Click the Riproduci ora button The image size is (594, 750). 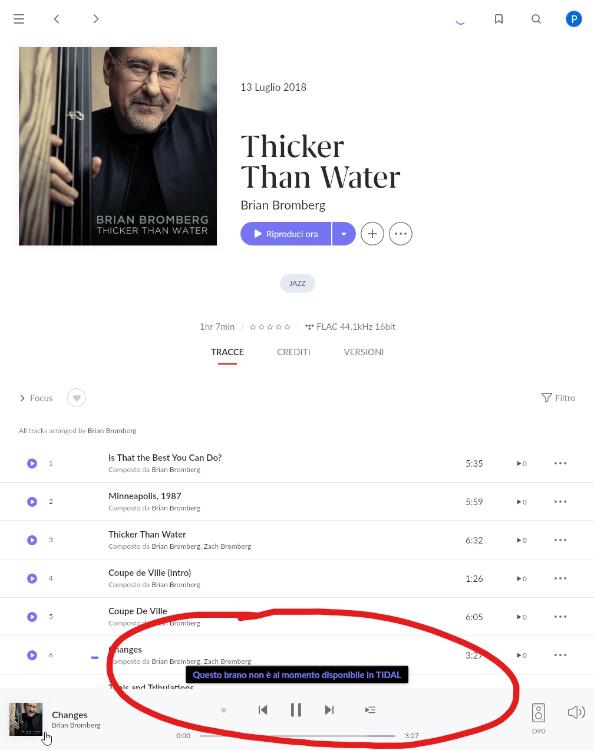click(286, 234)
